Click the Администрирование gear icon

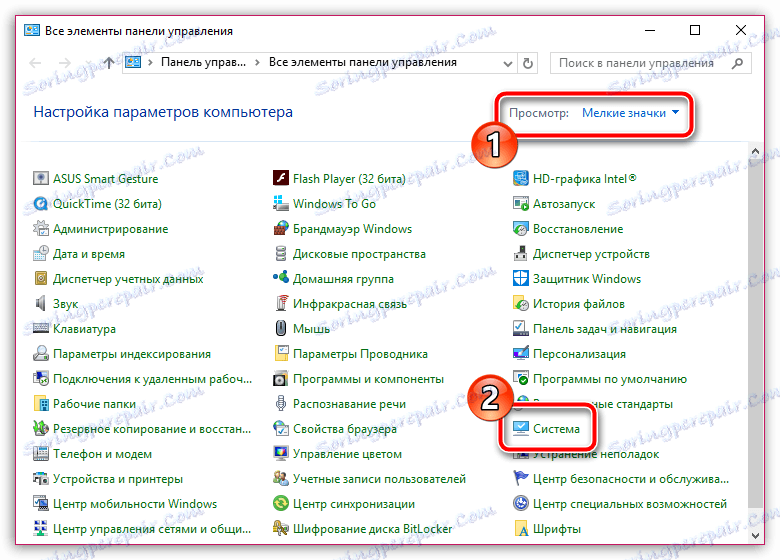[40, 229]
